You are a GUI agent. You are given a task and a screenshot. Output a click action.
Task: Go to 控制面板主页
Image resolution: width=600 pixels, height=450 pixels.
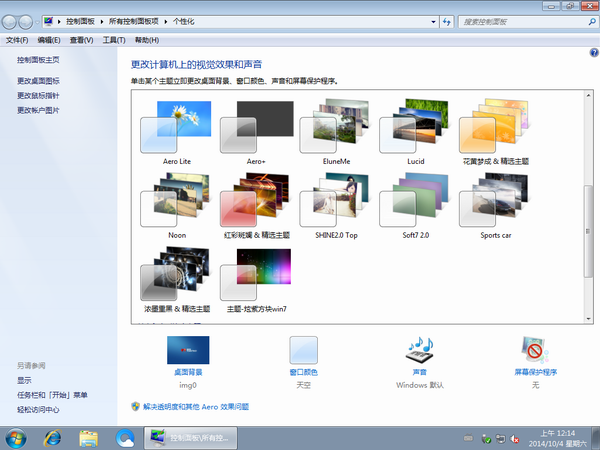click(x=38, y=60)
